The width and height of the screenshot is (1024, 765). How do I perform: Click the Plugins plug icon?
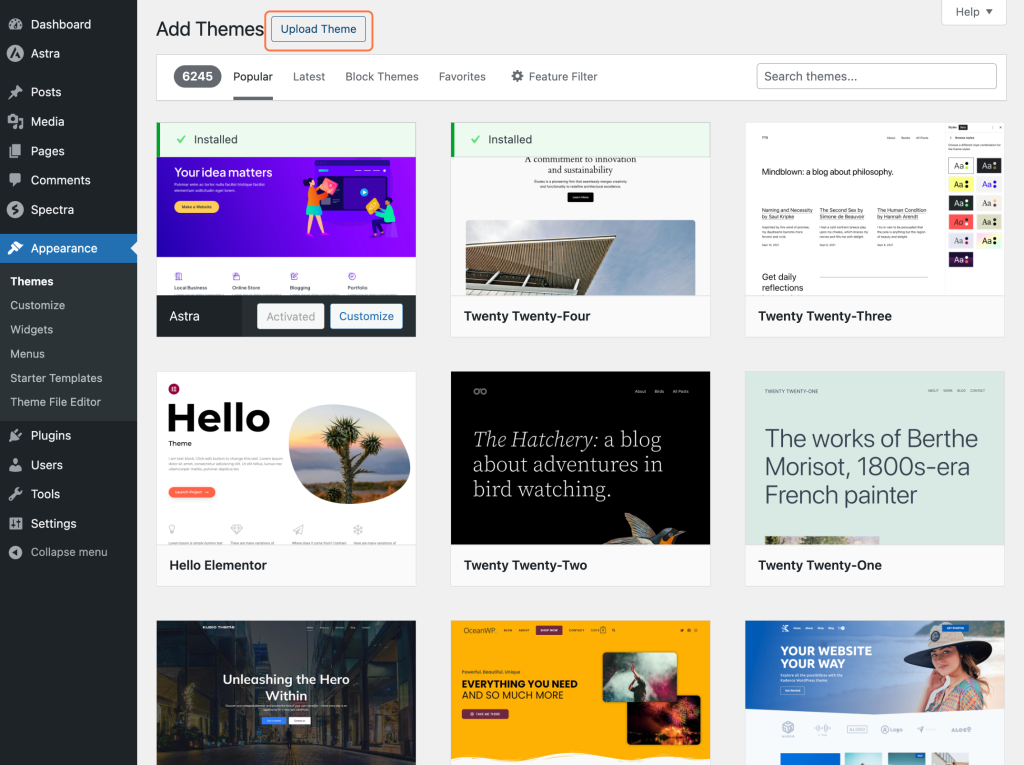pos(16,436)
